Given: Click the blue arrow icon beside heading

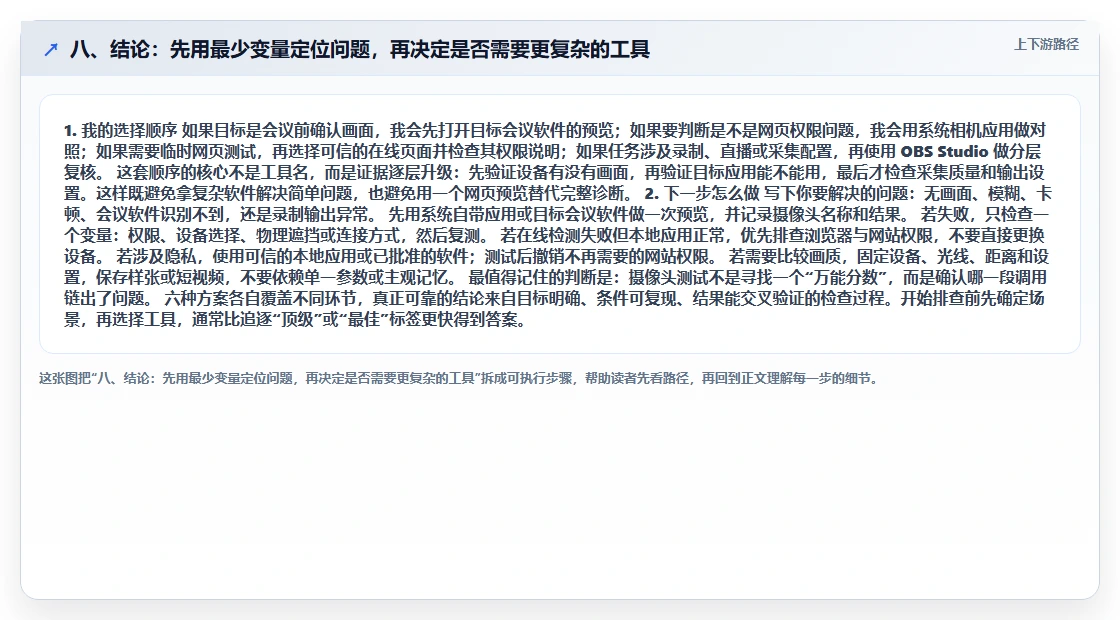Looking at the screenshot, I should coord(51,49).
